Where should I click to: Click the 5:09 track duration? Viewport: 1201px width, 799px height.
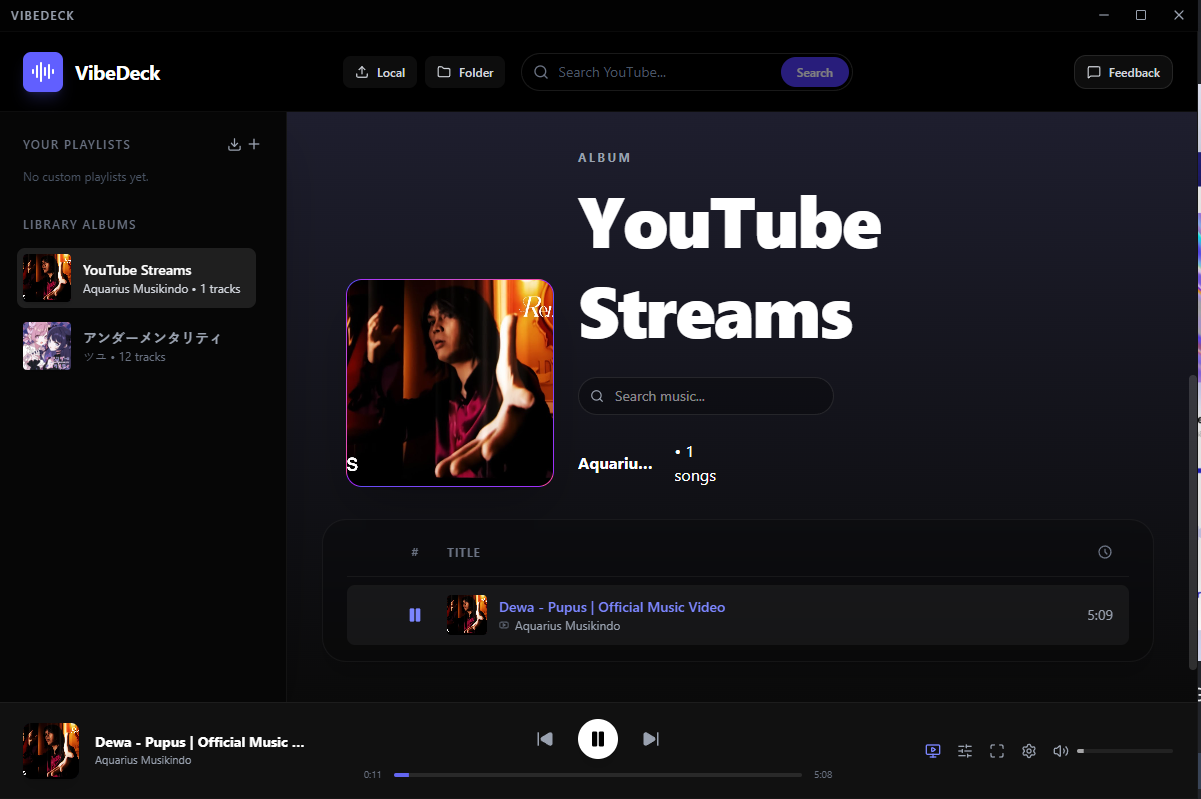1100,615
